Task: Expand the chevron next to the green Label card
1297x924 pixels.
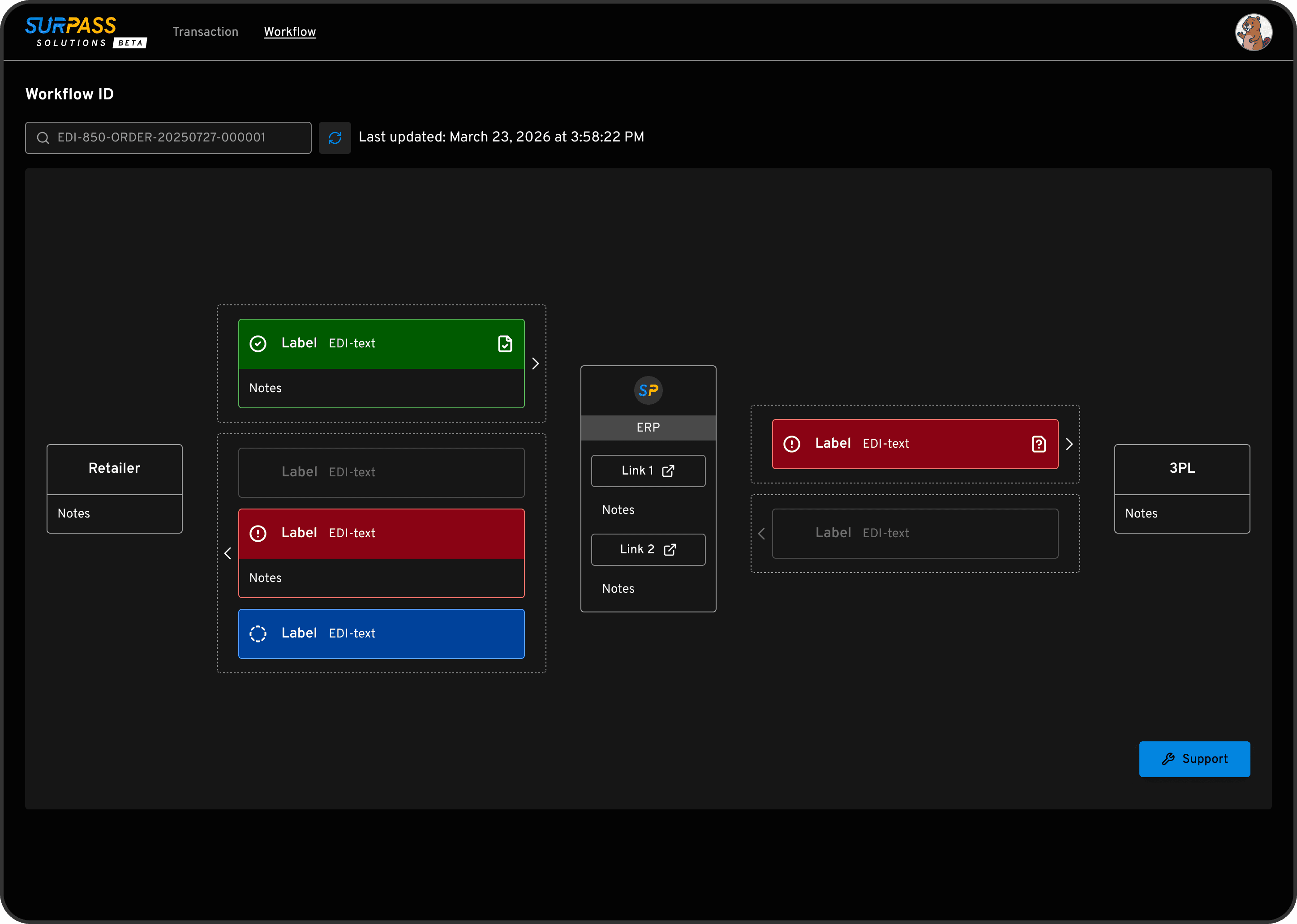Action: 534,363
